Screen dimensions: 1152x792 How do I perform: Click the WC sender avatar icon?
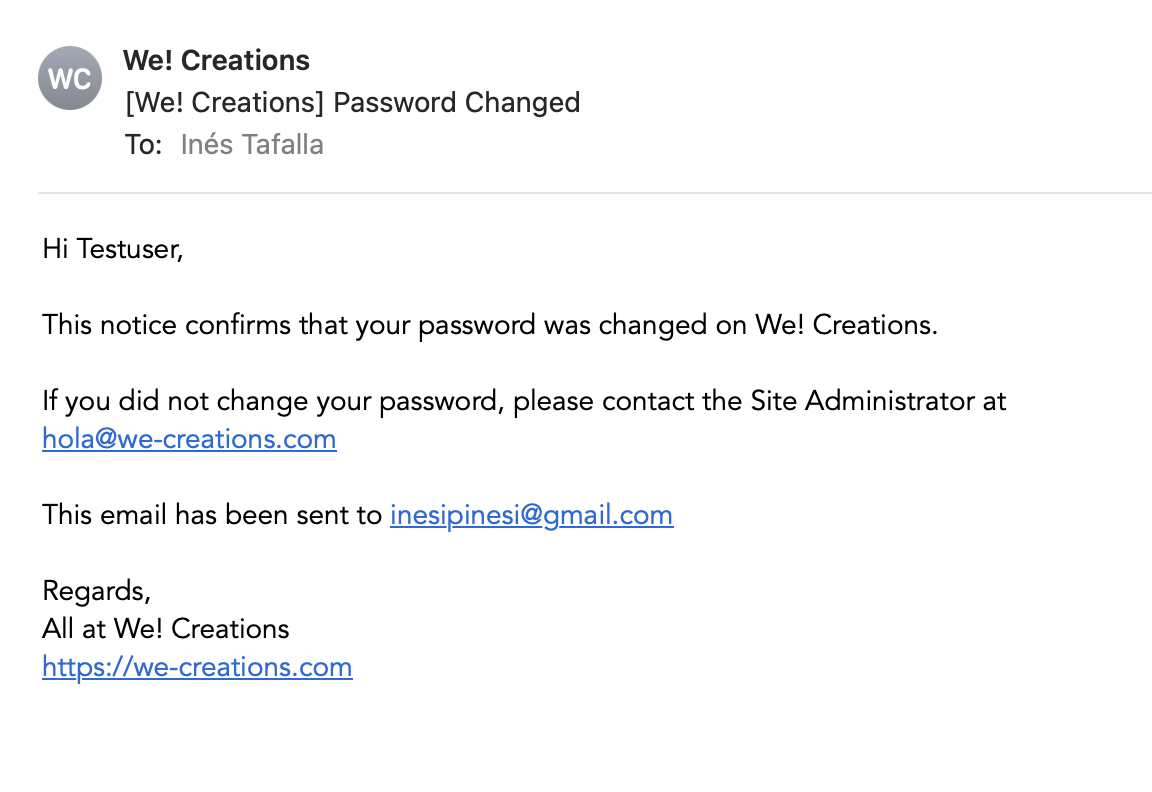(70, 78)
